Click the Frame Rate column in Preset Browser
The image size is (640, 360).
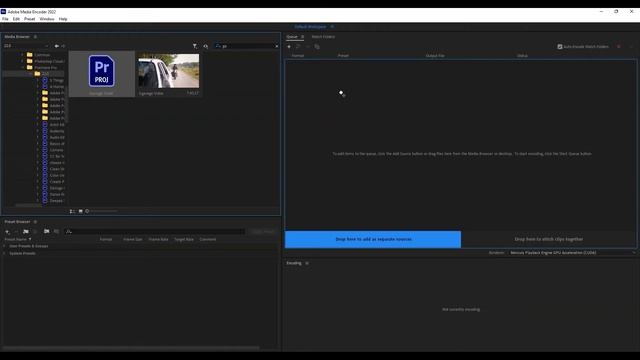(158, 239)
